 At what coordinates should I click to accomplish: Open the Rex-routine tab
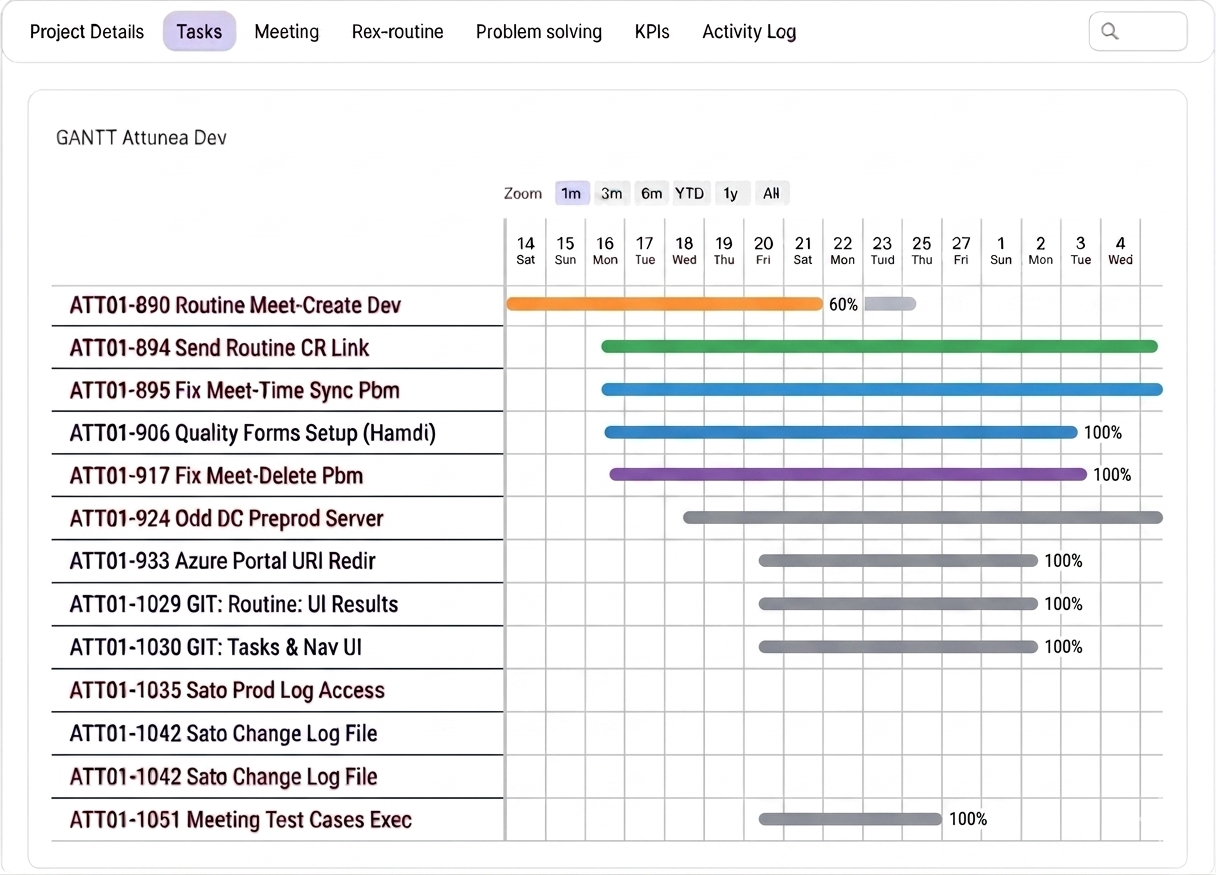coord(397,31)
